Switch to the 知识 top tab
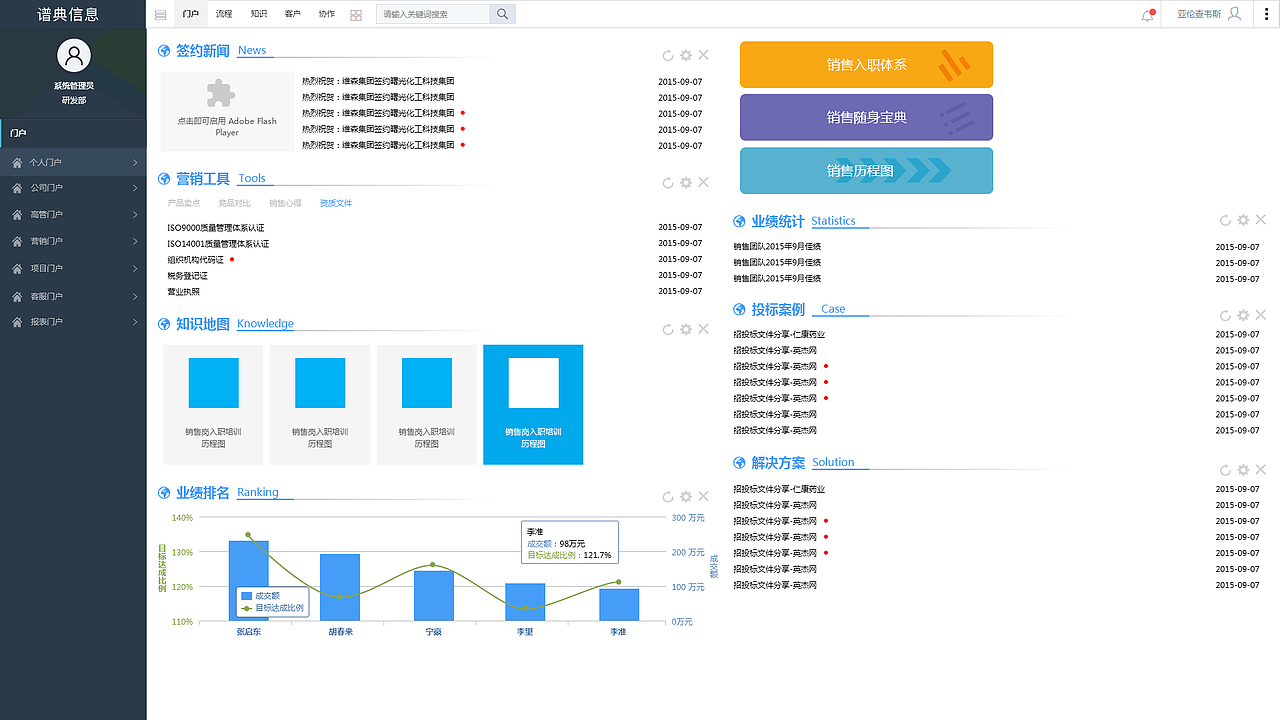Viewport: 1280px width, 720px height. coord(259,14)
